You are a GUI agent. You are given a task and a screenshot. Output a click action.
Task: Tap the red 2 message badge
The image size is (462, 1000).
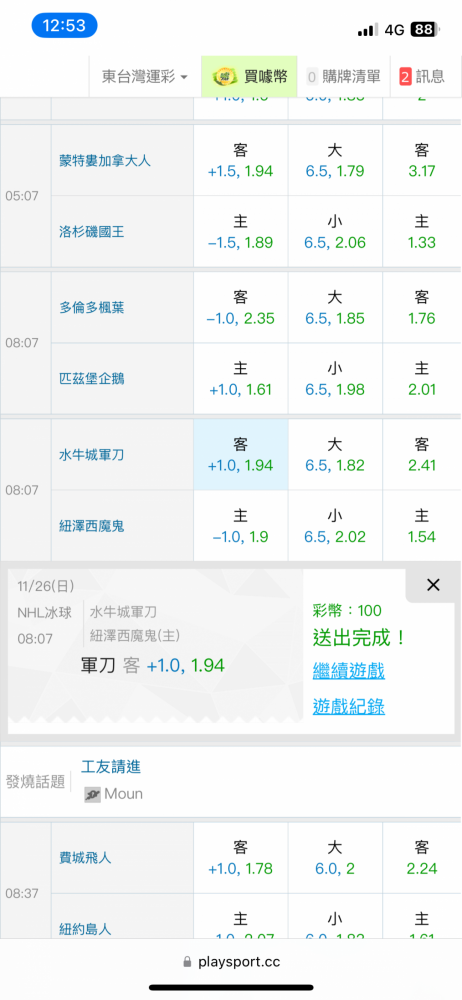click(x=405, y=77)
